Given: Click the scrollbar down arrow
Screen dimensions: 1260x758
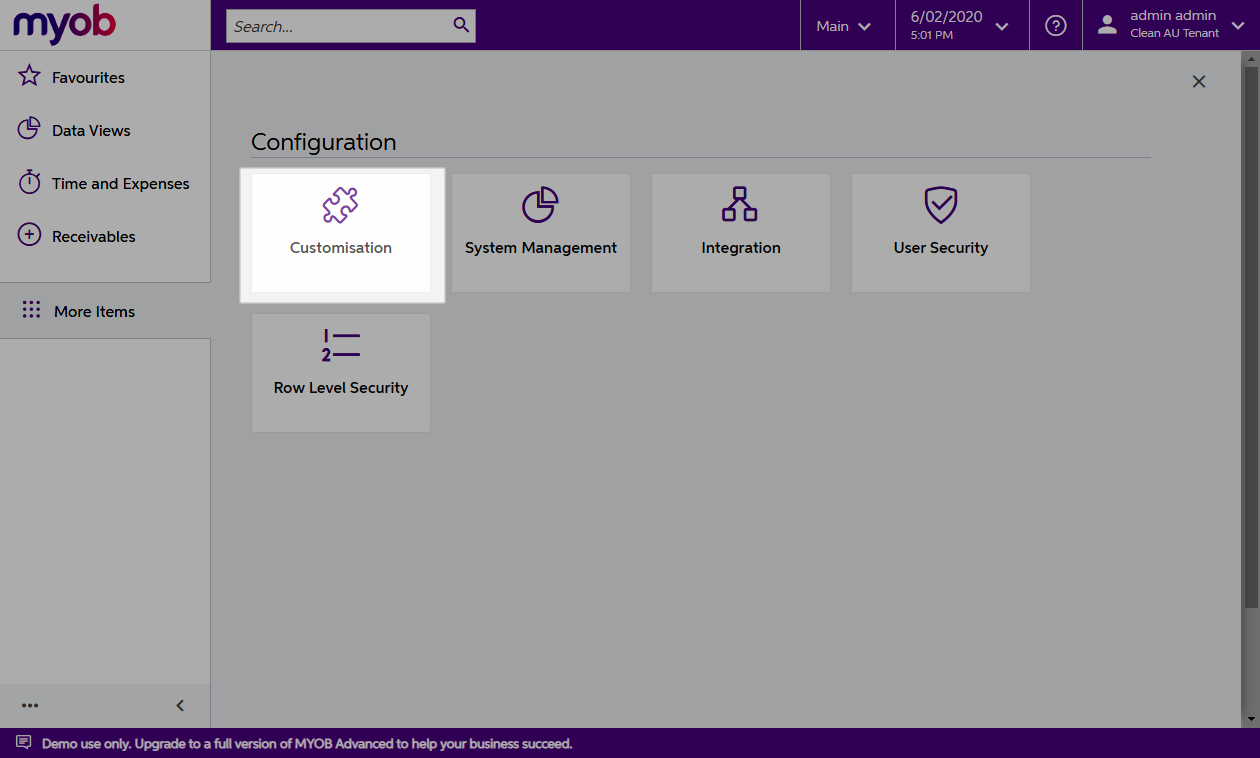Looking at the screenshot, I should point(1250,719).
